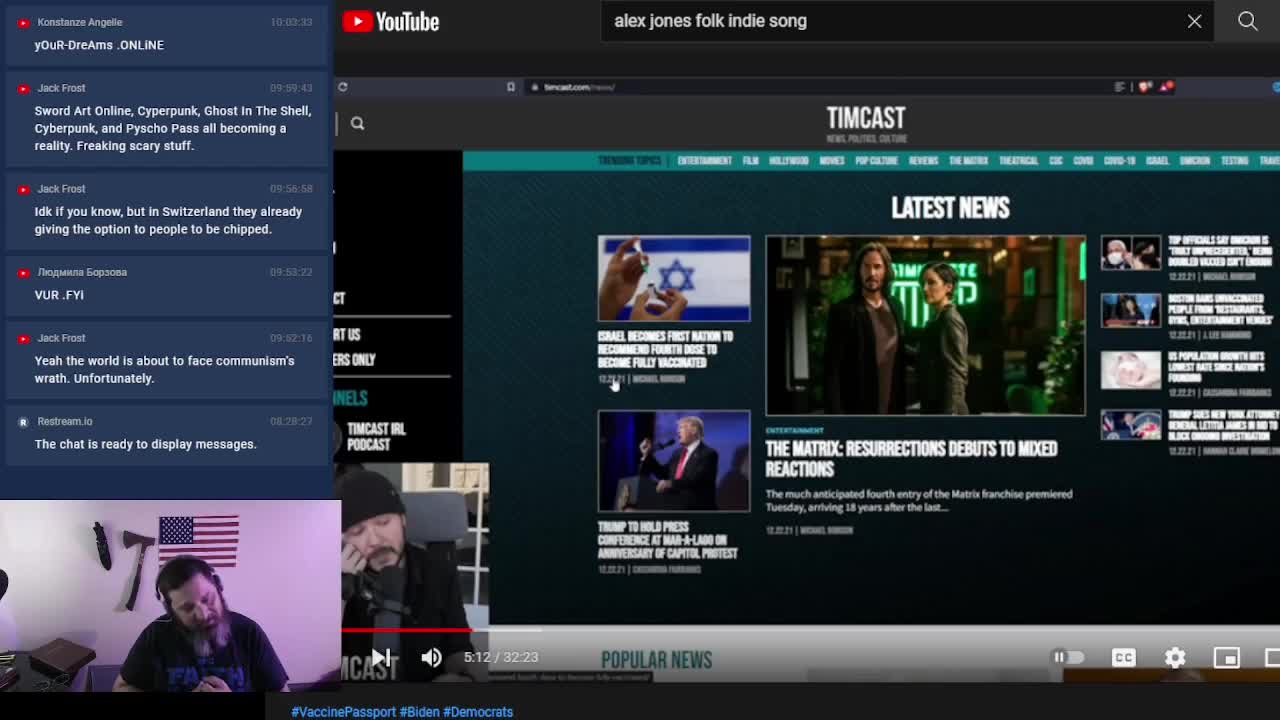Open the top sidebar thumbnail of two officials

(x=1131, y=253)
